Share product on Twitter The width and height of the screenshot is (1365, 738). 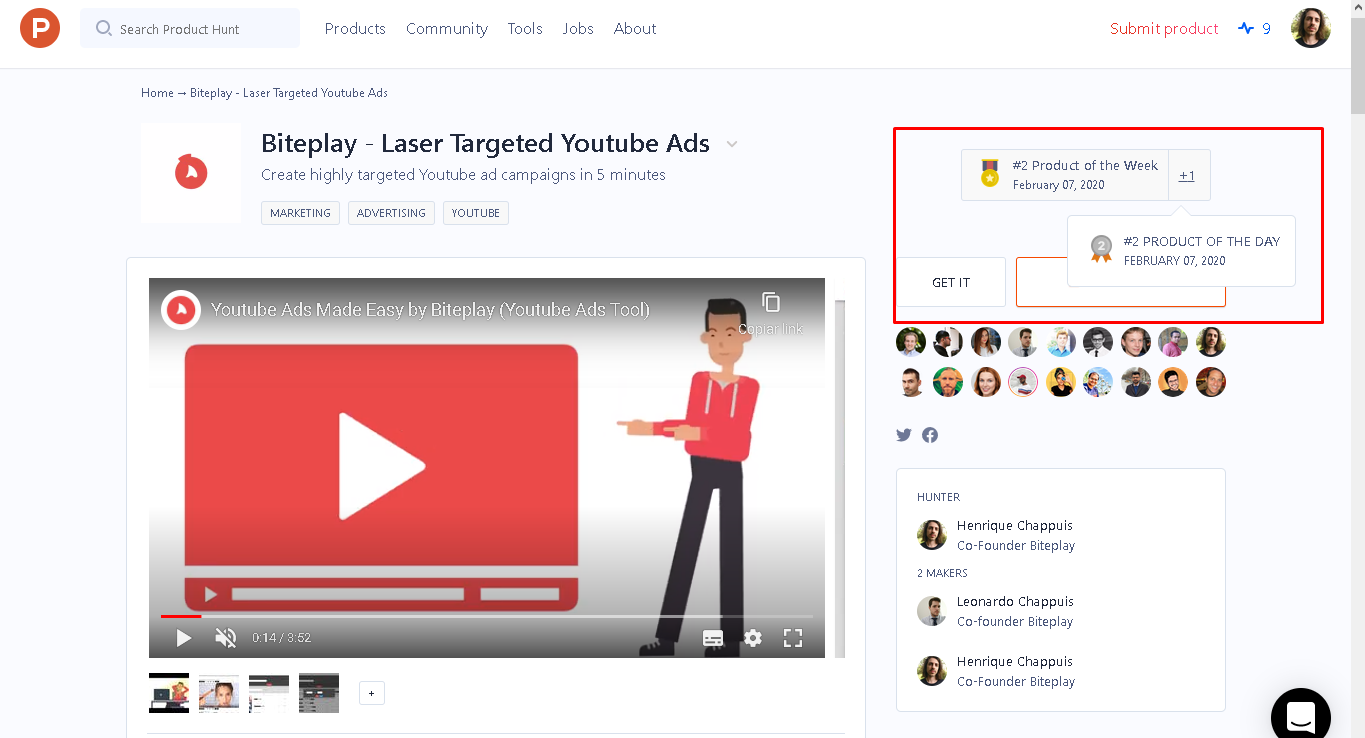click(x=904, y=435)
